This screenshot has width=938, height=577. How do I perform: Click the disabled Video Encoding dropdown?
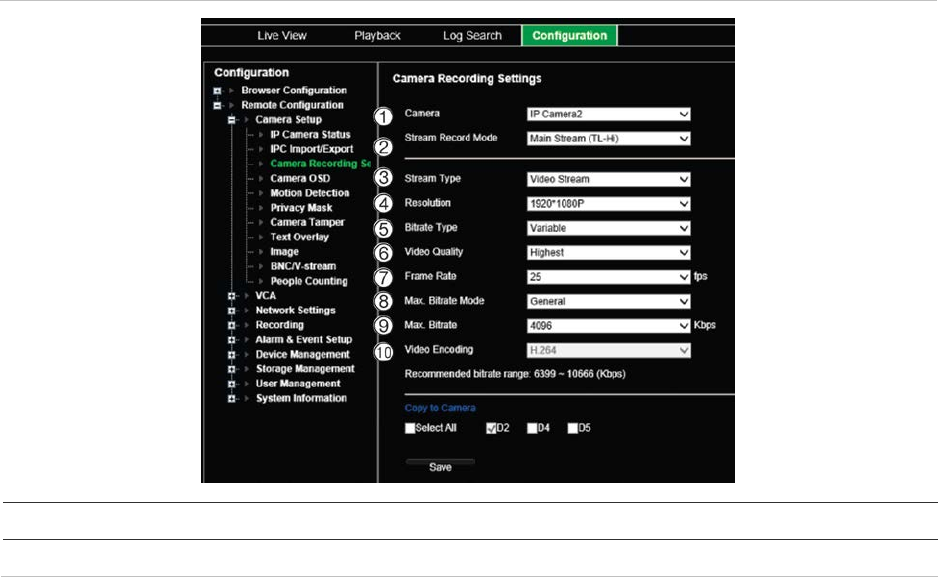tap(608, 351)
